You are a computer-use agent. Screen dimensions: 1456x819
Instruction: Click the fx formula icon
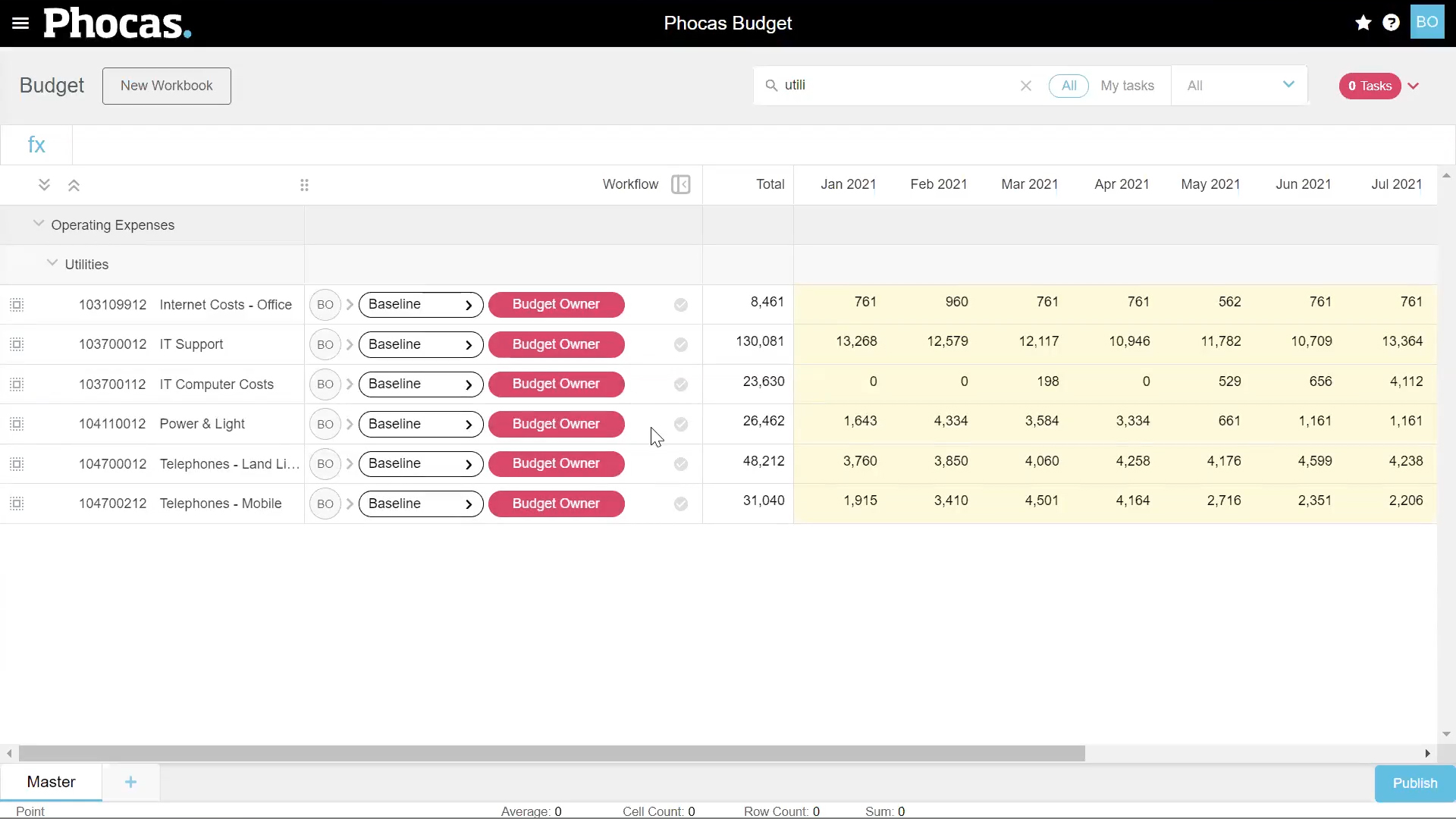coord(36,145)
